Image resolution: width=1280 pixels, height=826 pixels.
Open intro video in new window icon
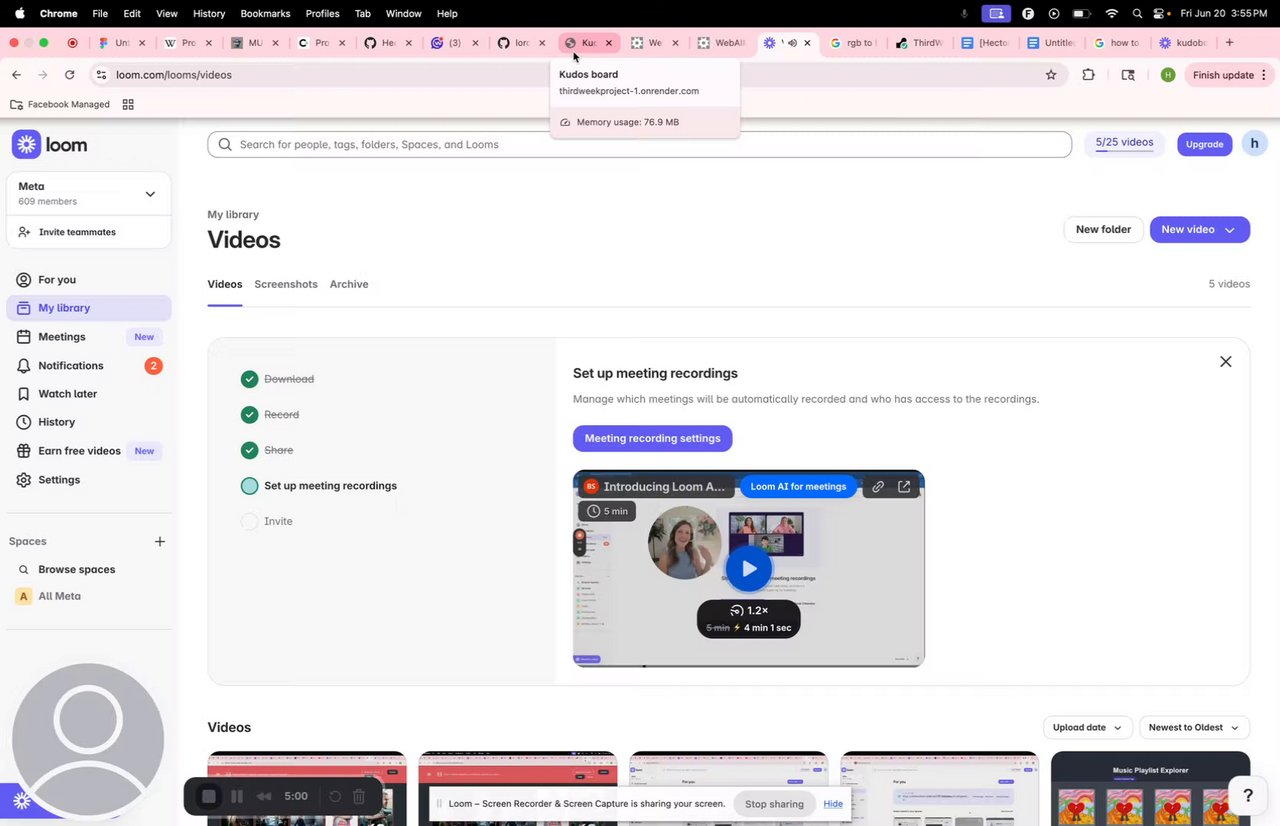(x=904, y=487)
